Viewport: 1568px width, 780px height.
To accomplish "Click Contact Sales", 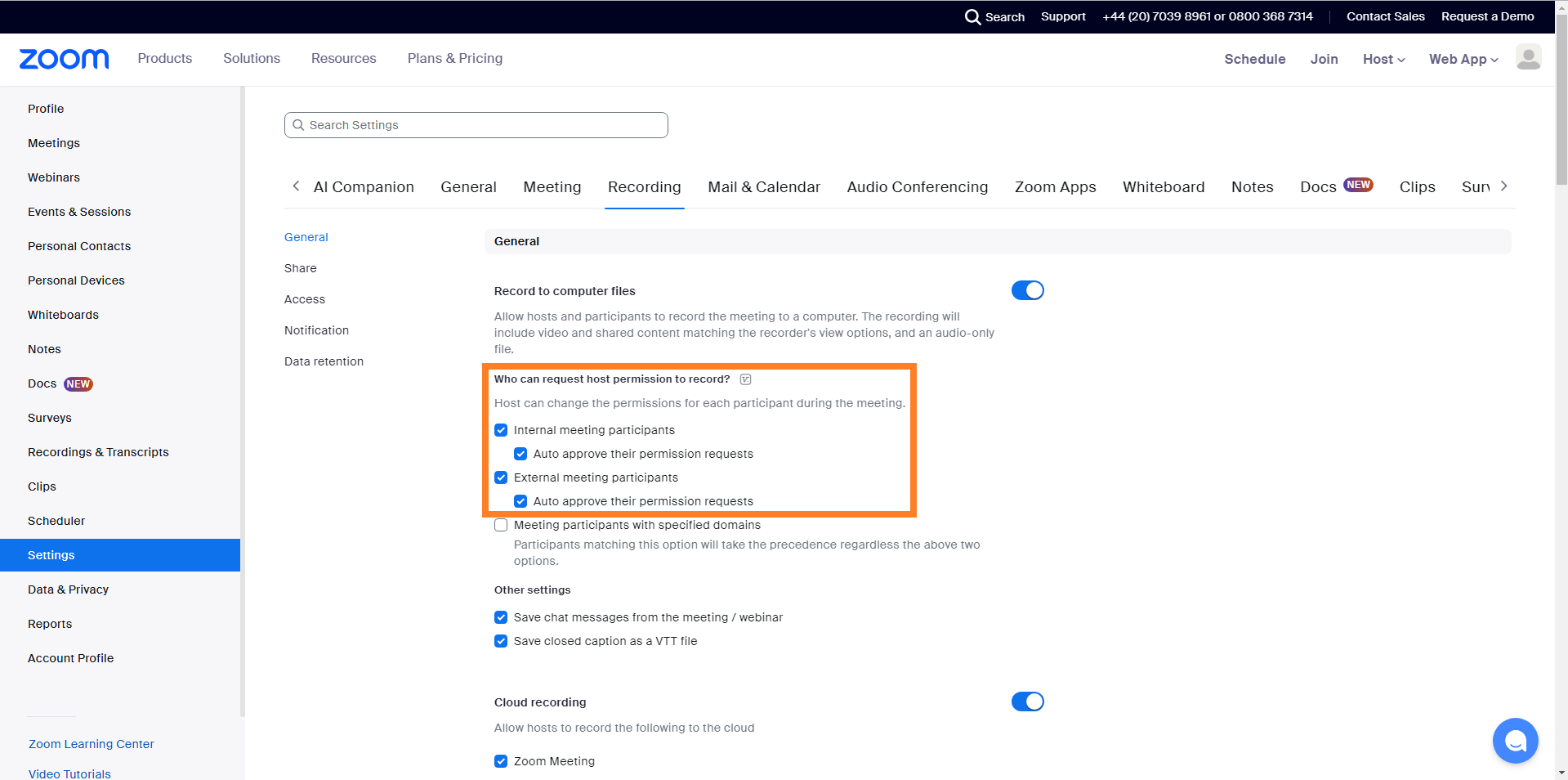I will pos(1386,16).
